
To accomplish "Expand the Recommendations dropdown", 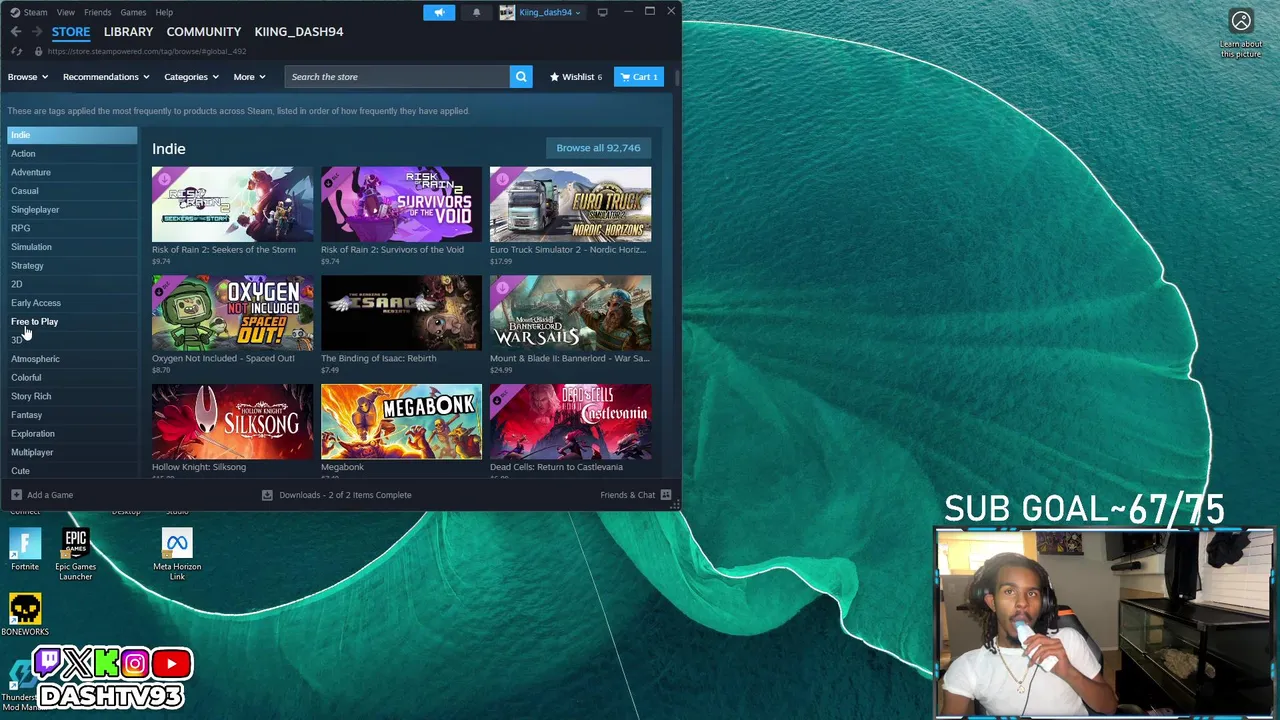I will [106, 77].
